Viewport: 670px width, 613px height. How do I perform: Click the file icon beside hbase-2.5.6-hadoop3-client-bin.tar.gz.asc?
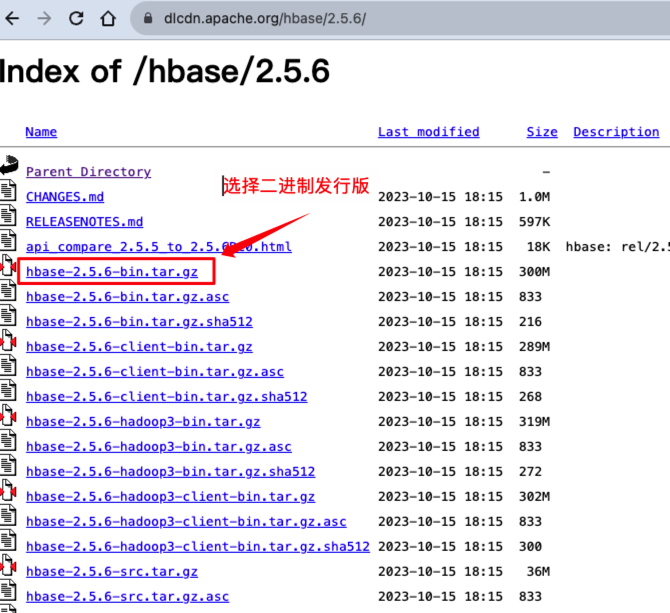coord(8,515)
